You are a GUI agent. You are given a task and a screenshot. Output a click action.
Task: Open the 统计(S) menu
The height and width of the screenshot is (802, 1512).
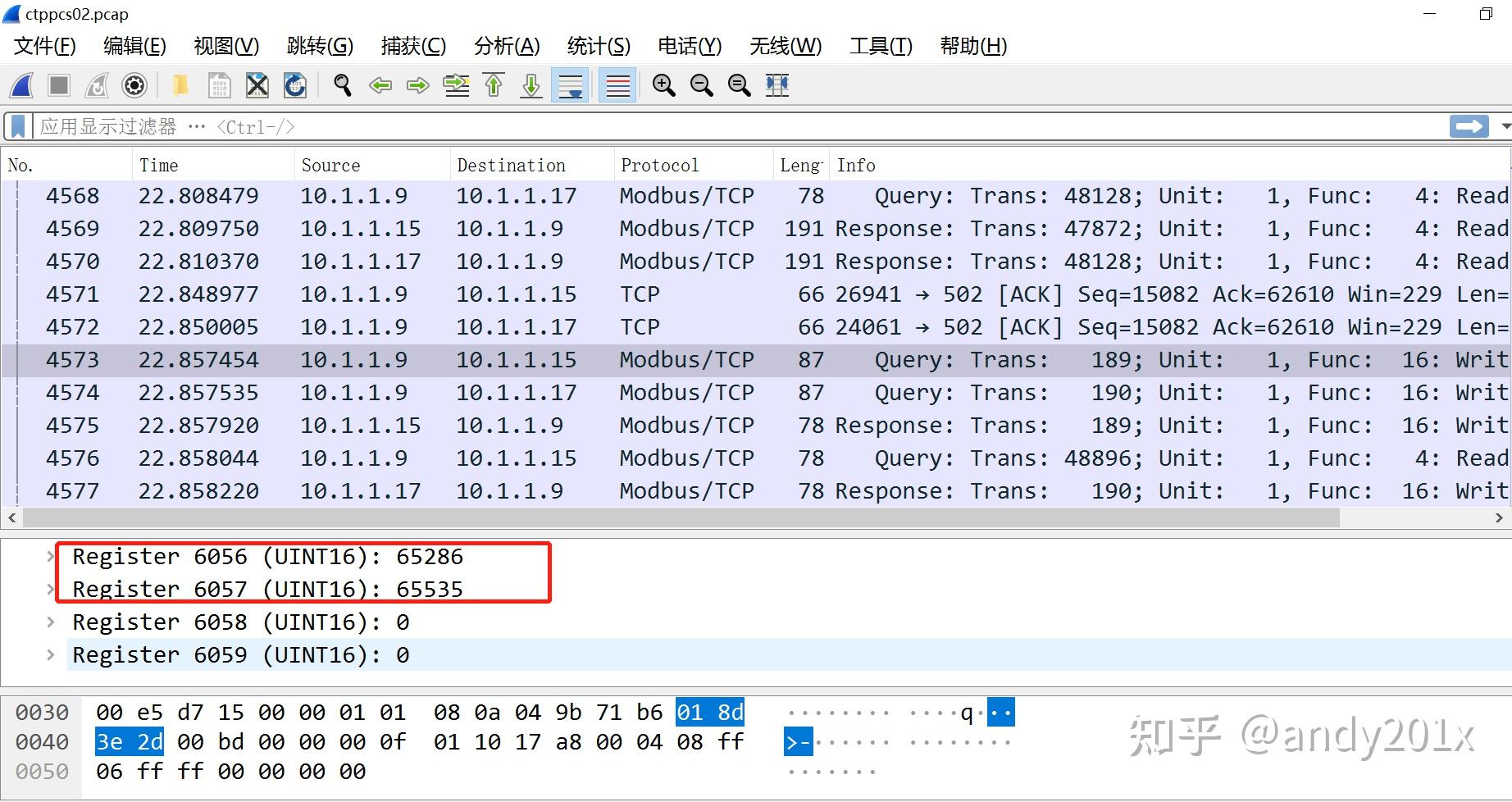(x=598, y=47)
